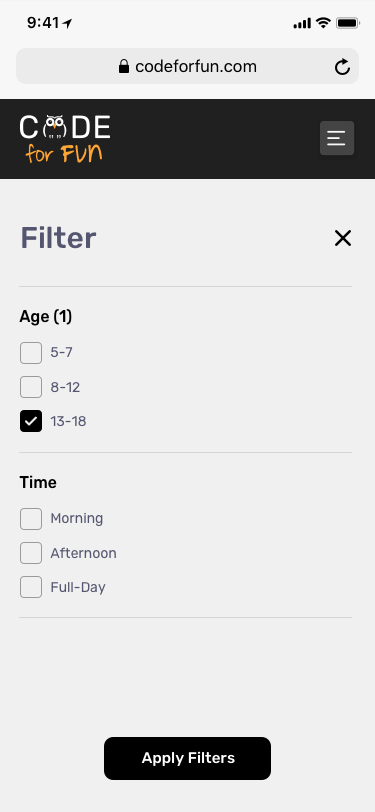375x812 pixels.
Task: Reload the page using refresh icon
Action: pyautogui.click(x=342, y=67)
